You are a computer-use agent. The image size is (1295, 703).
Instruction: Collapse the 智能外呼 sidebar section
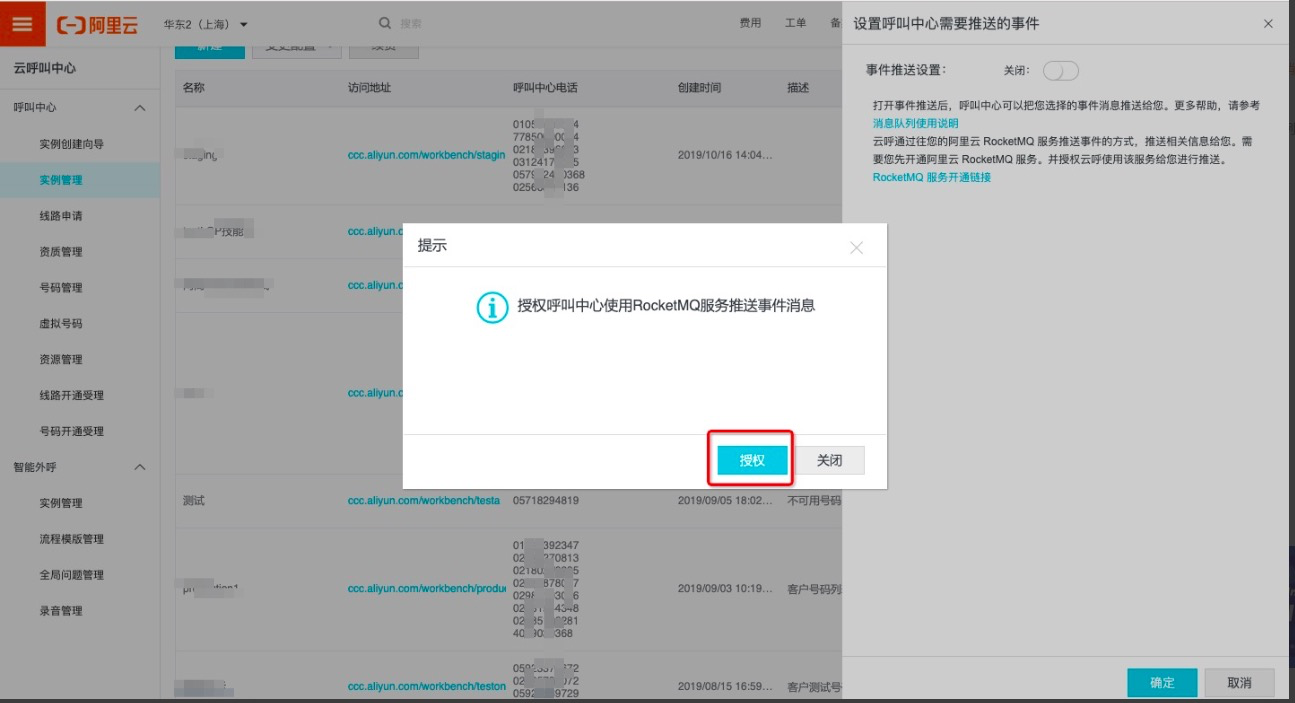140,467
